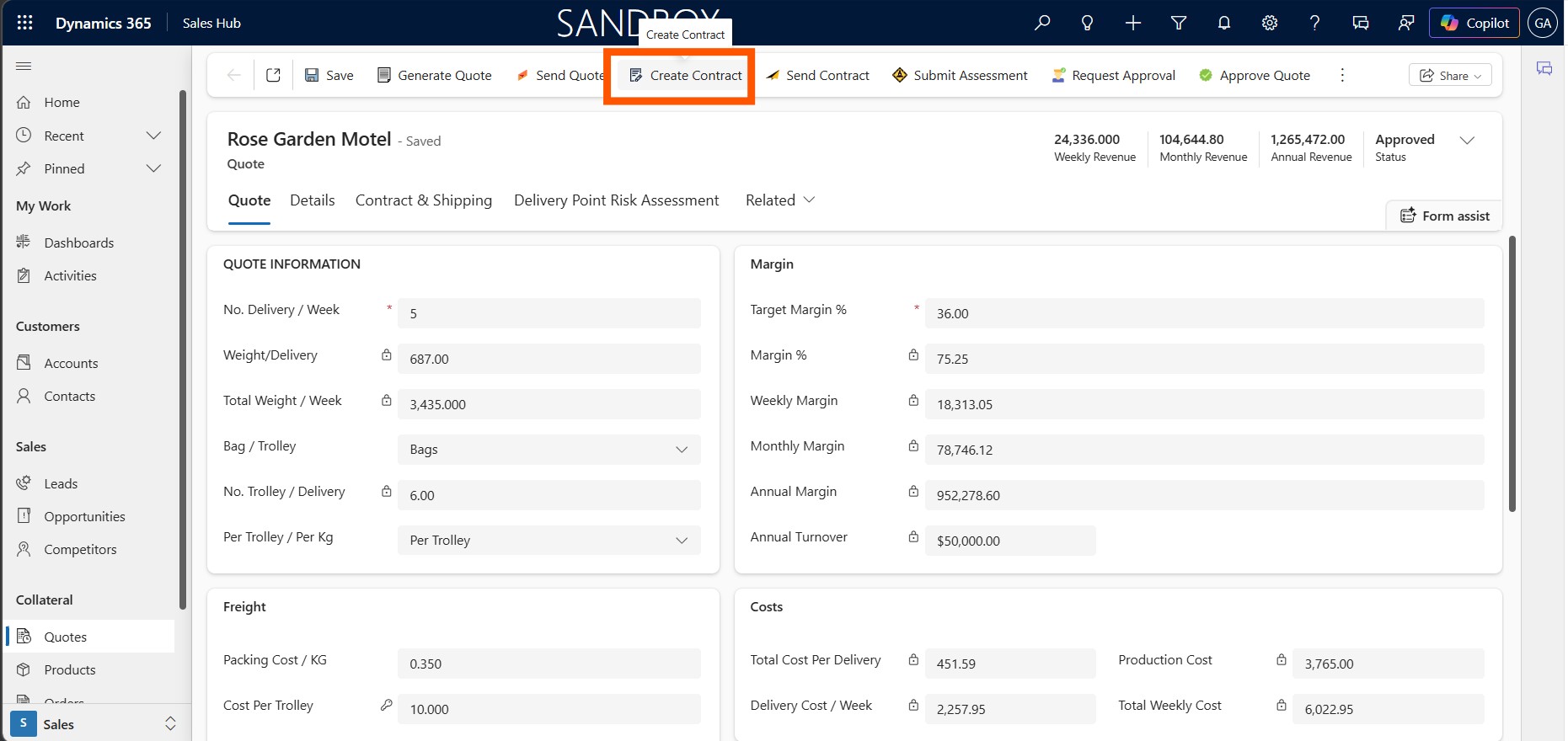Viewport: 1568px width, 741px height.
Task: Click Approve Quote command
Action: [x=1254, y=75]
